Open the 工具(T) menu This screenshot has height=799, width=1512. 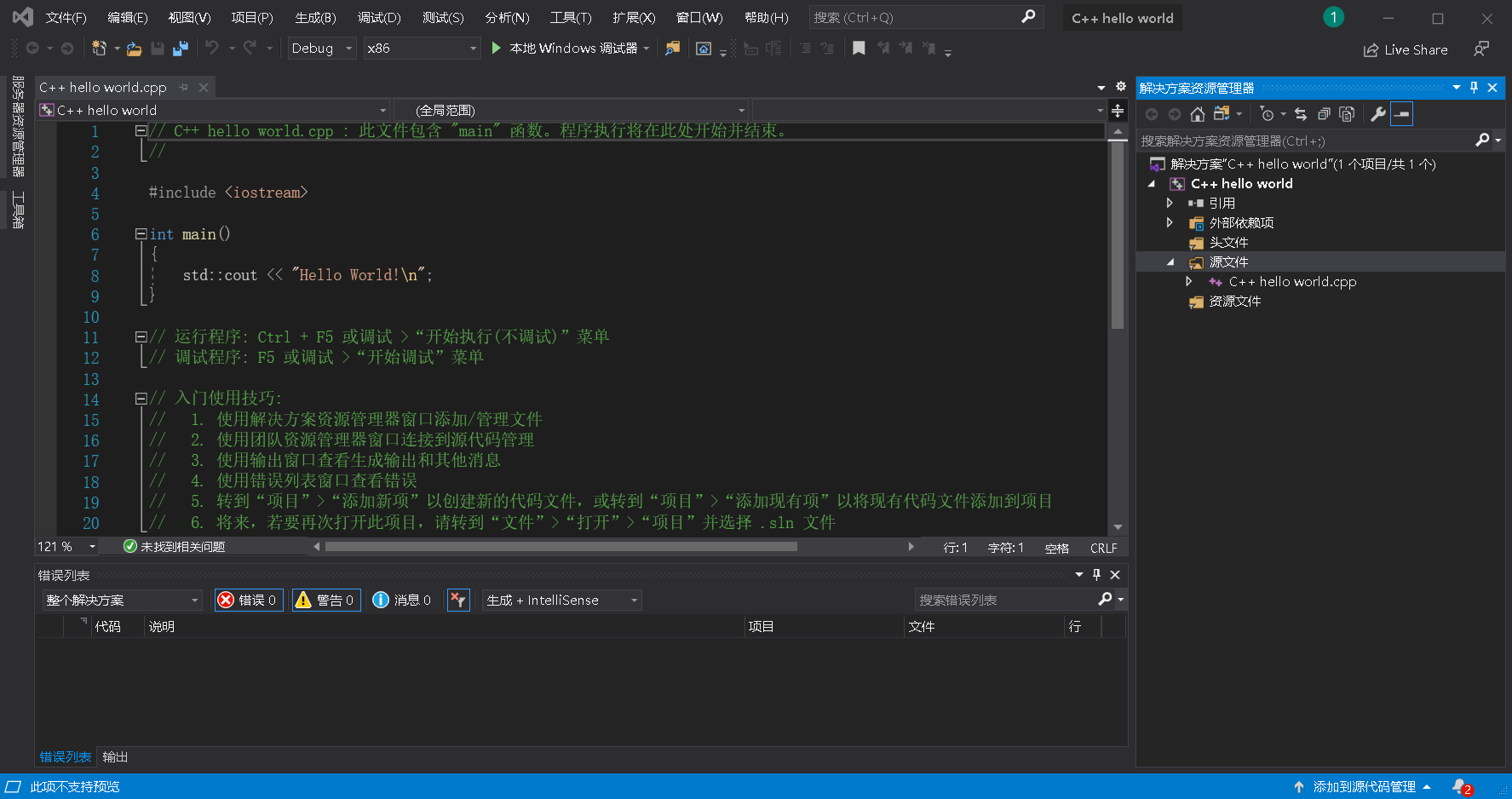[571, 18]
